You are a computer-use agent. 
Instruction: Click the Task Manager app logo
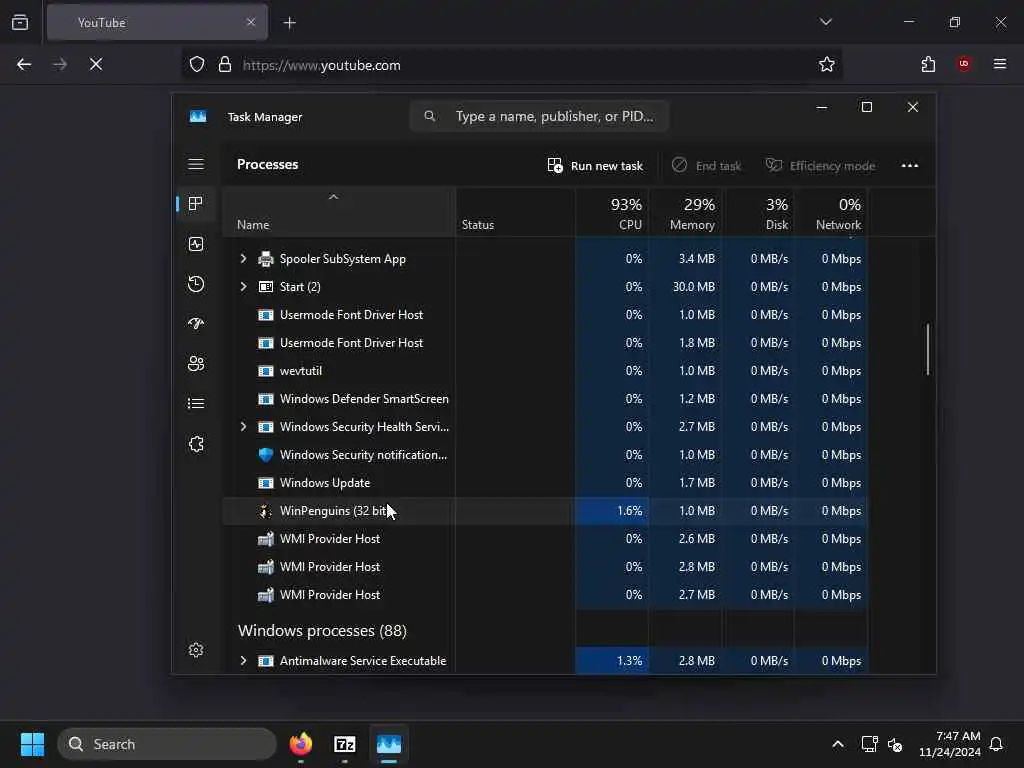tap(198, 116)
